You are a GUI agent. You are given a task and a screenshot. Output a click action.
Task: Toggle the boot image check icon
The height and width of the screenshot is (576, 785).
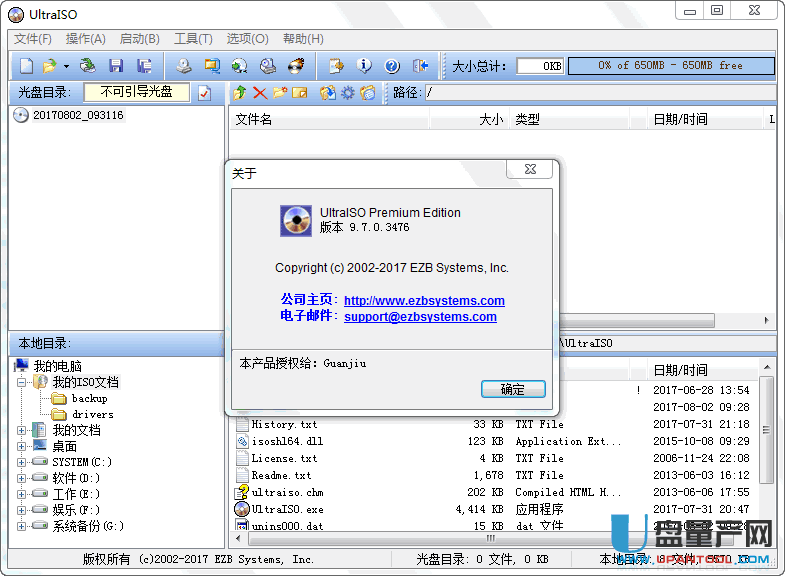pos(205,93)
